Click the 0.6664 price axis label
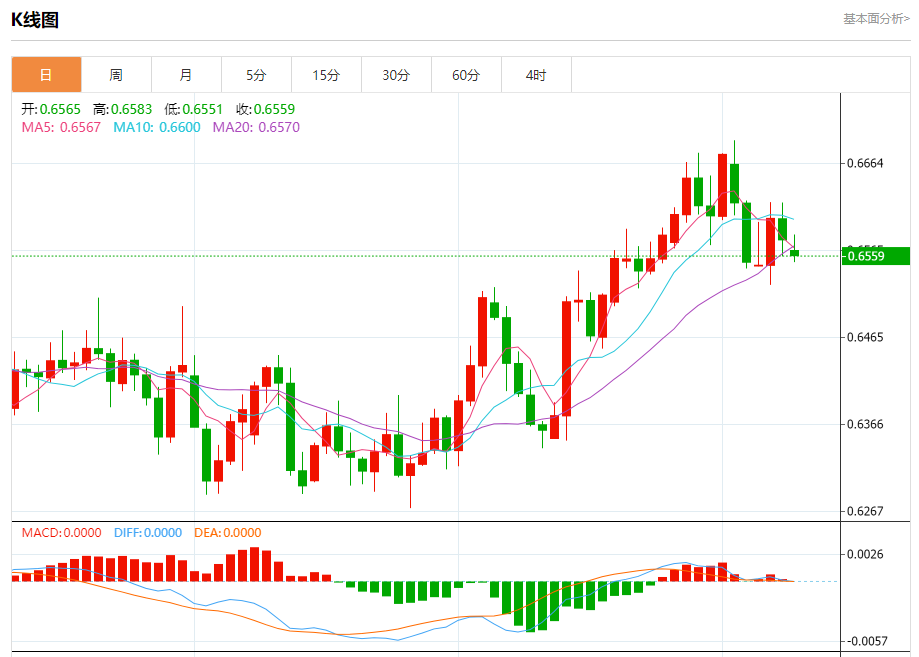The height and width of the screenshot is (657, 919). coord(865,163)
